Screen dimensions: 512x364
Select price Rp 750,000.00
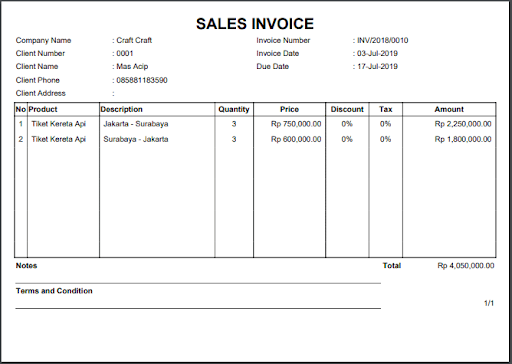point(296,124)
